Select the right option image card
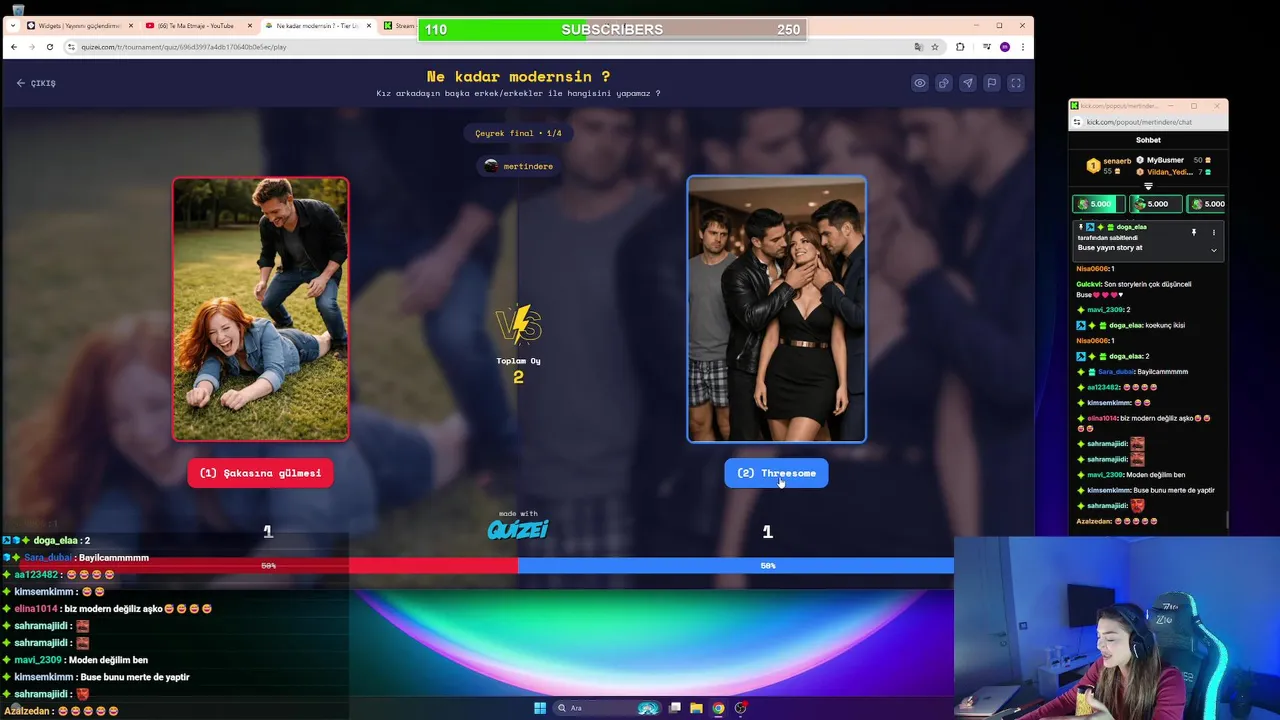1280x720 pixels. point(776,309)
